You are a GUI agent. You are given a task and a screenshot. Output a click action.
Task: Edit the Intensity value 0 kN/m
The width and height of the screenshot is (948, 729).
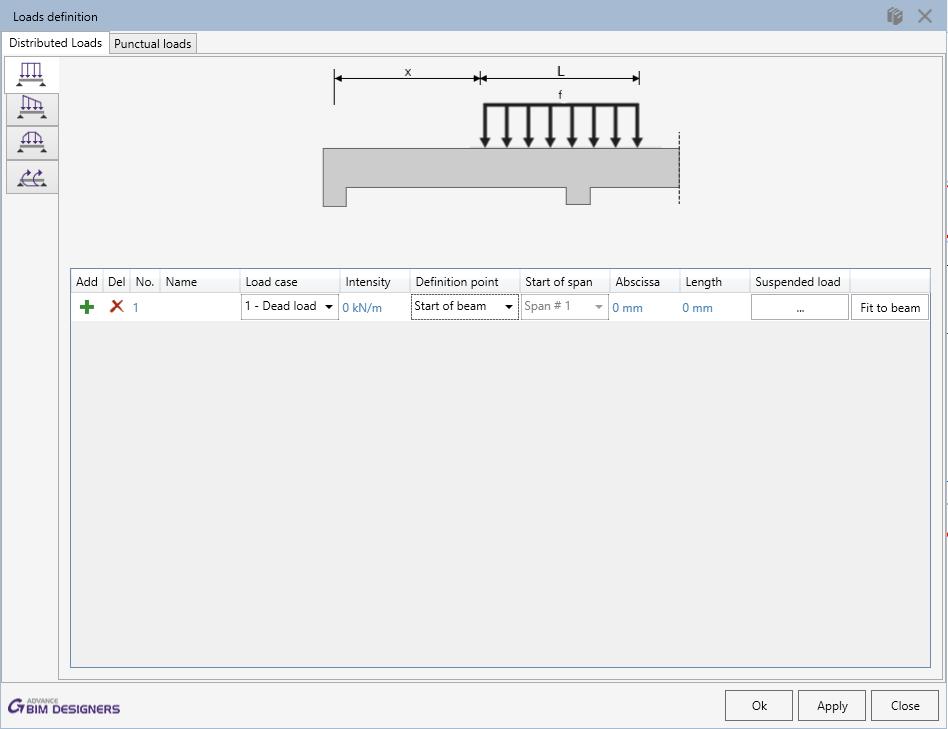(x=362, y=308)
